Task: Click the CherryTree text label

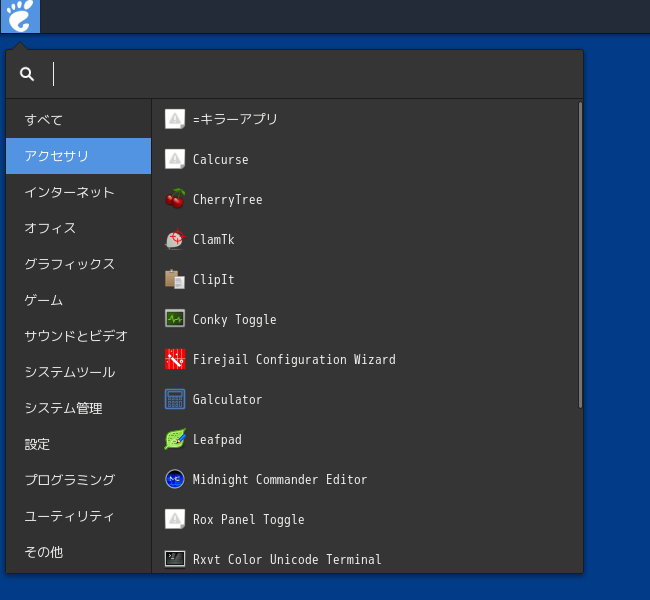Action: coord(228,199)
